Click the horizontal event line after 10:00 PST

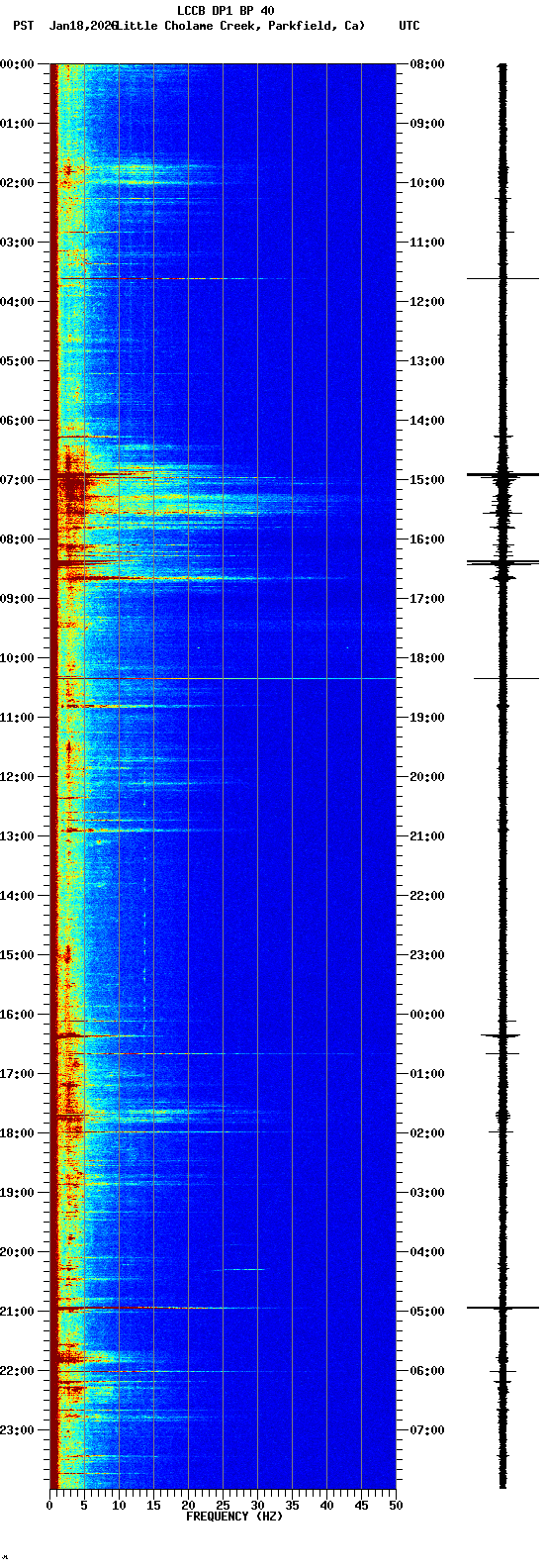pyautogui.click(x=223, y=678)
